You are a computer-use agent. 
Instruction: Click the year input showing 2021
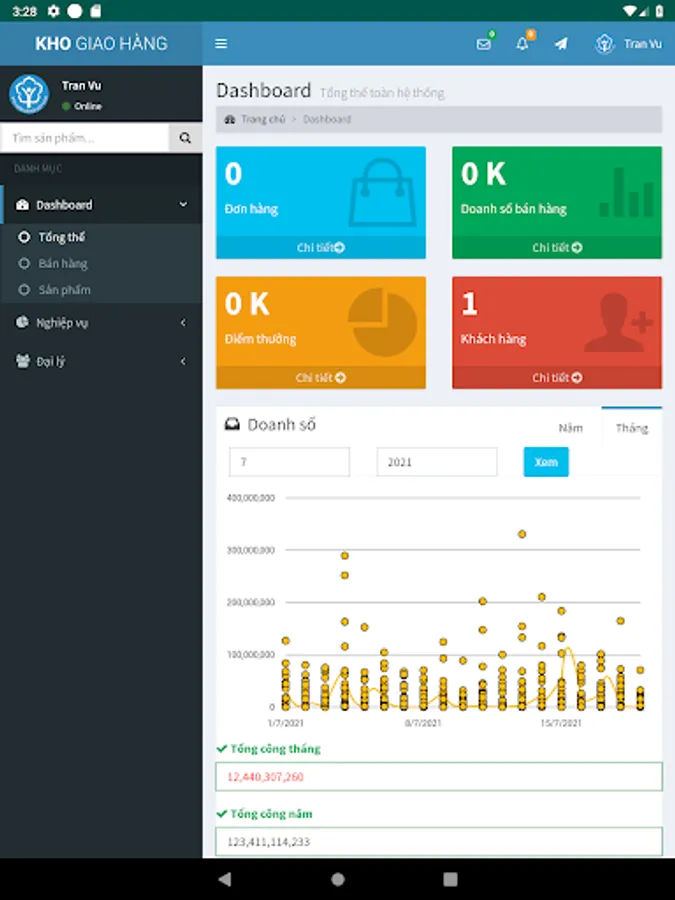pos(437,462)
